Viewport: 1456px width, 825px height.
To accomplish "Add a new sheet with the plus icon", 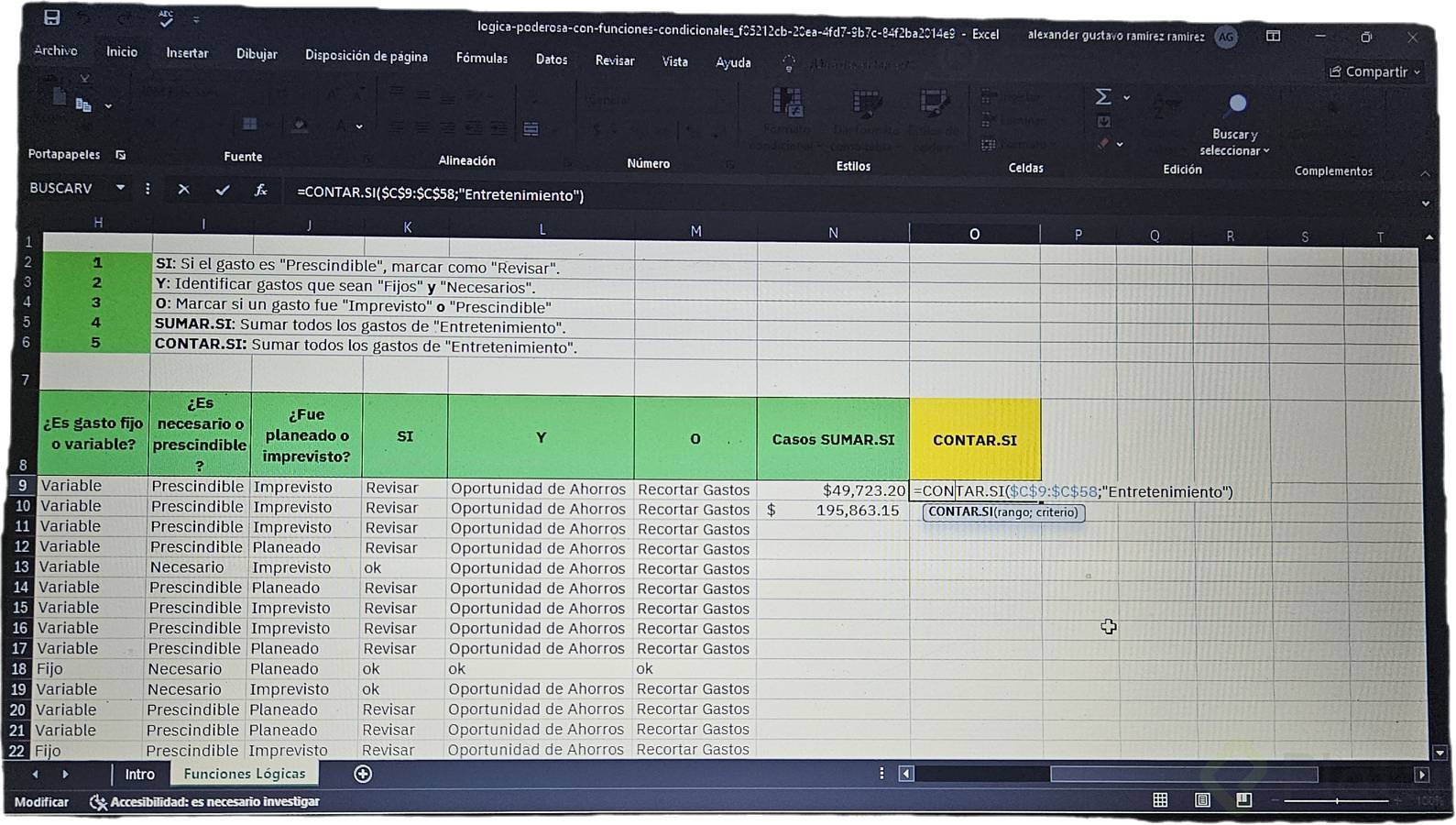I will point(363,775).
